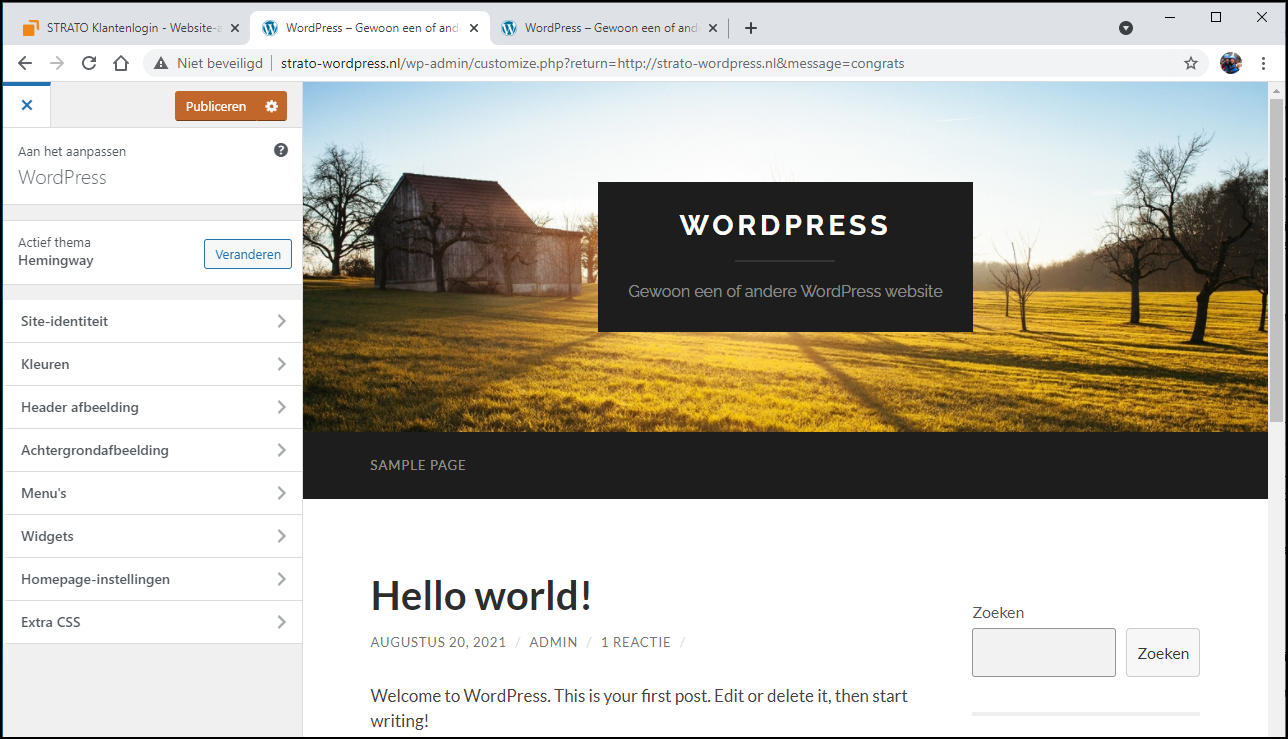
Task: Open the Menu's section
Action: [153, 493]
